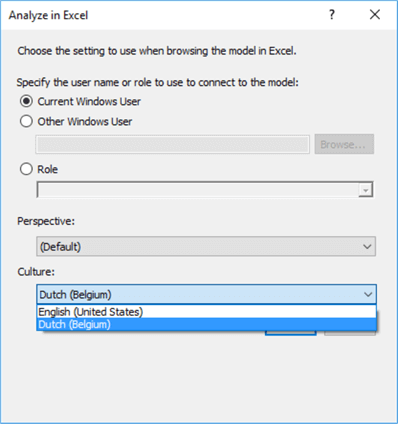The height and width of the screenshot is (424, 398).
Task: Close the Analyze in Excel dialog
Action: 375,15
